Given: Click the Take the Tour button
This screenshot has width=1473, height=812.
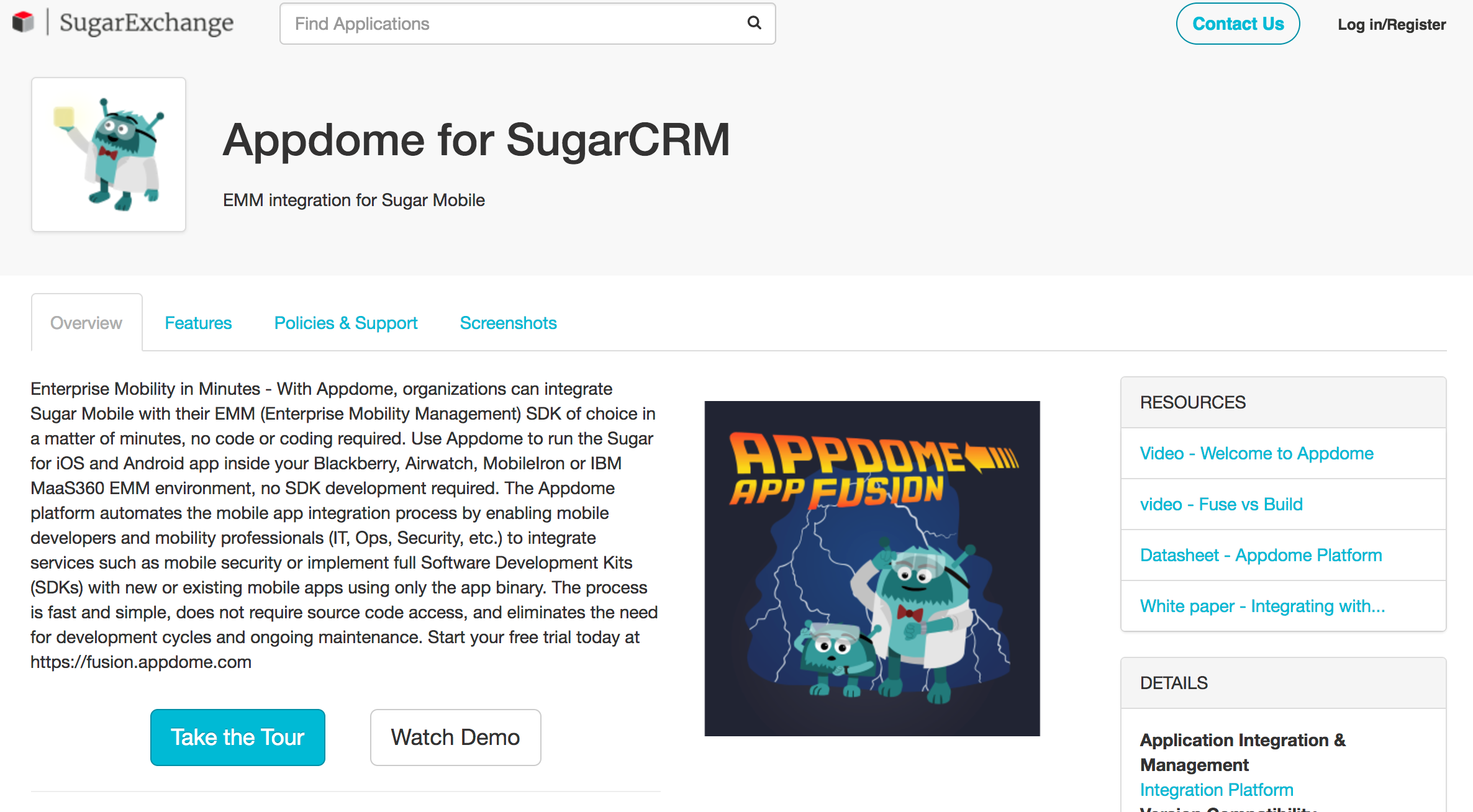Looking at the screenshot, I should [238, 738].
